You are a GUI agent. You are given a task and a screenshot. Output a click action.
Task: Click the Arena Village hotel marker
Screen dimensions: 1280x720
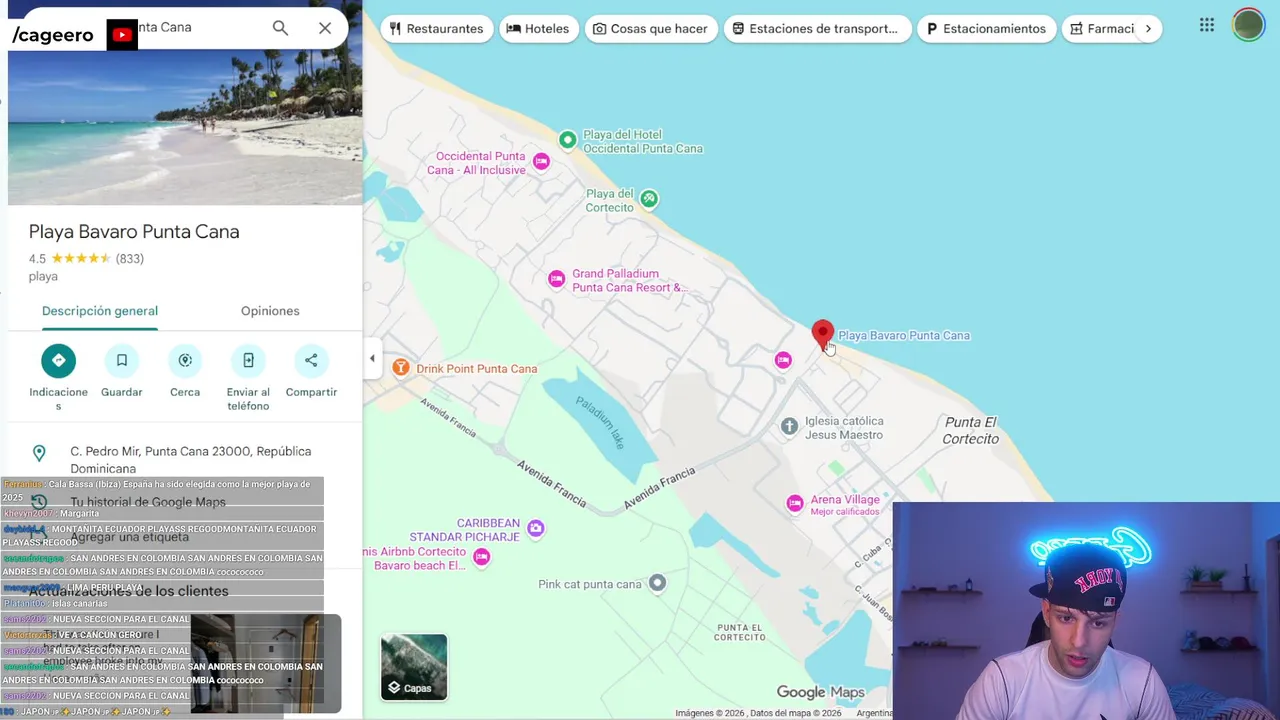pos(795,504)
